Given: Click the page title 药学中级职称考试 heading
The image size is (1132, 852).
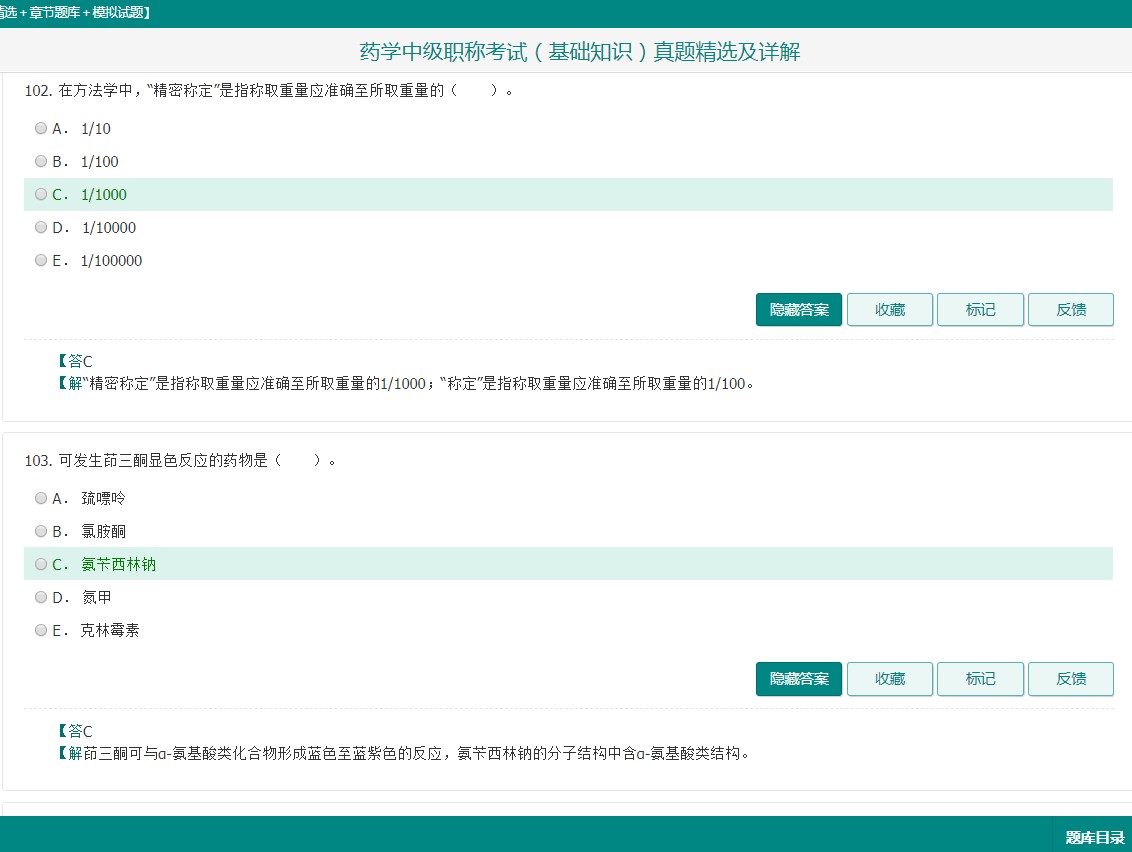Looking at the screenshot, I should (580, 51).
